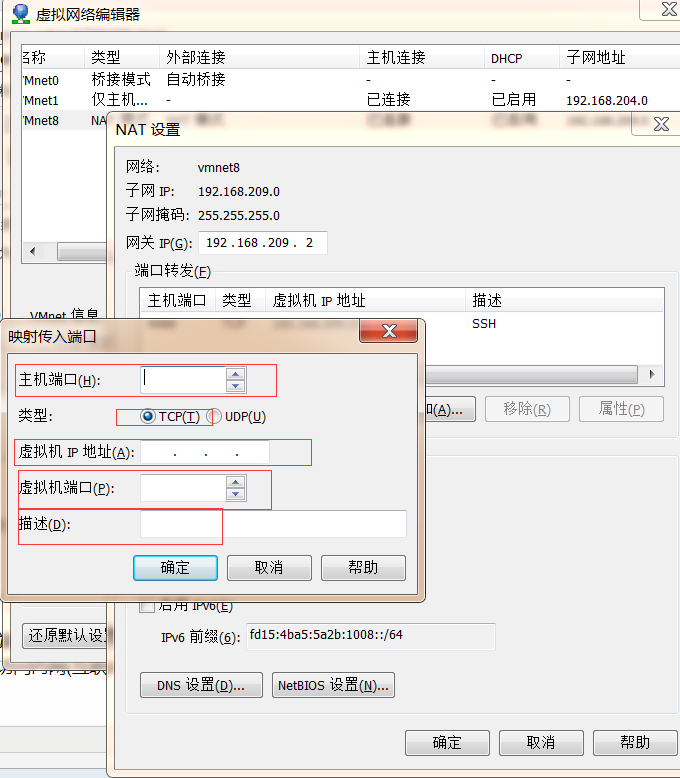The height and width of the screenshot is (778, 680).
Task: Select the SSH port forwarding entry
Action: tap(484, 324)
